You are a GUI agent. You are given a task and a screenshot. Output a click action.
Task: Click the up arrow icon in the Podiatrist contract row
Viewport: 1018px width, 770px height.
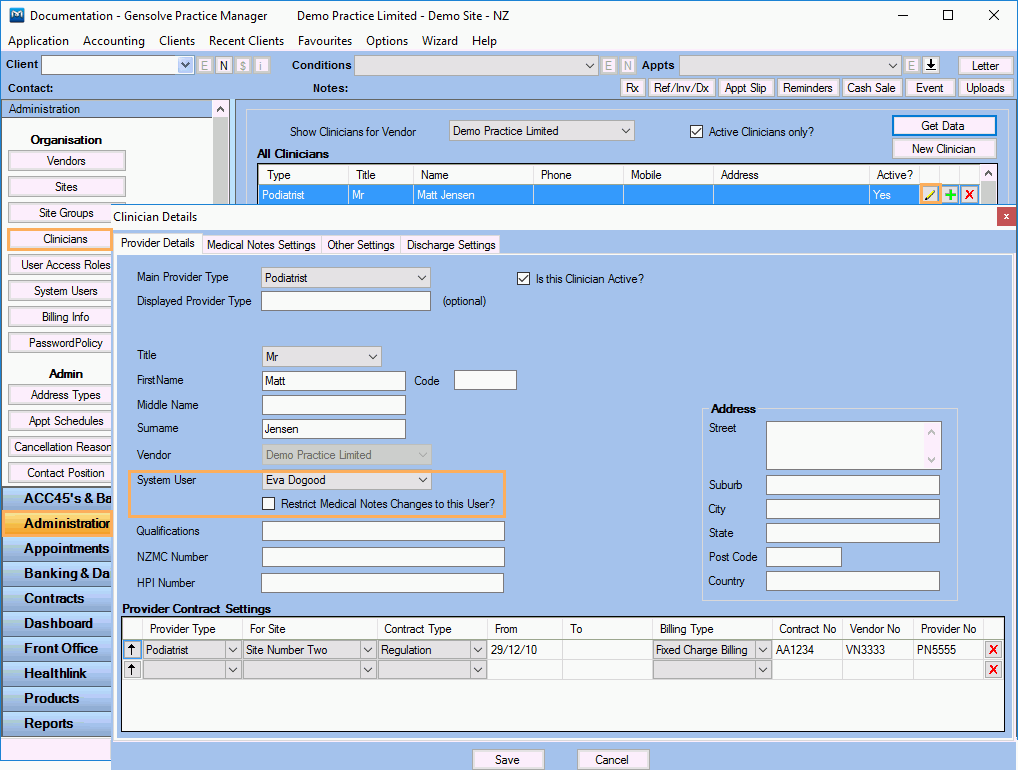pos(132,649)
